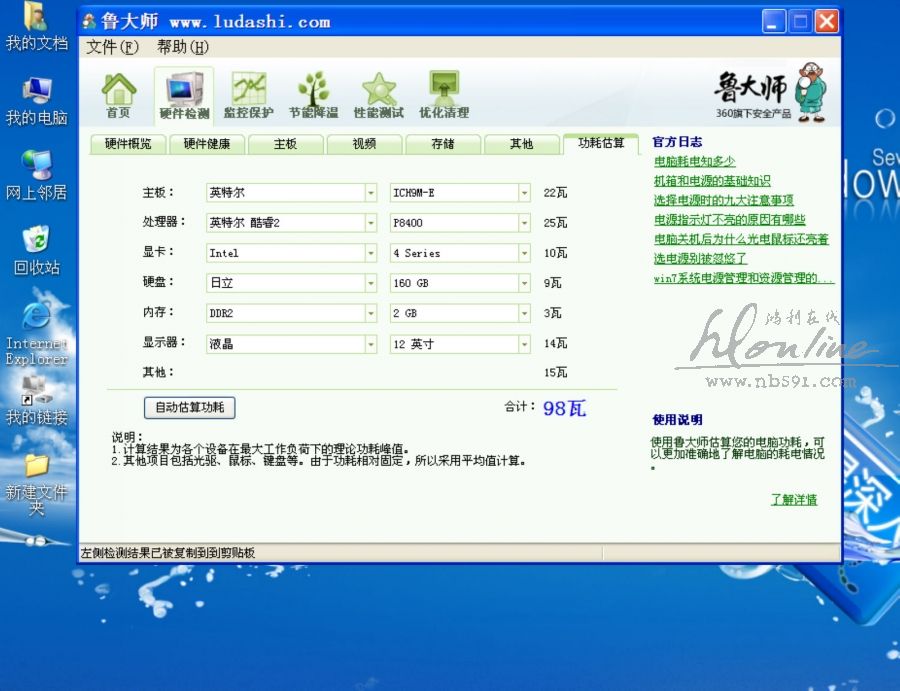
Task: Click the 节能降温 energy saving icon
Action: coord(313,96)
